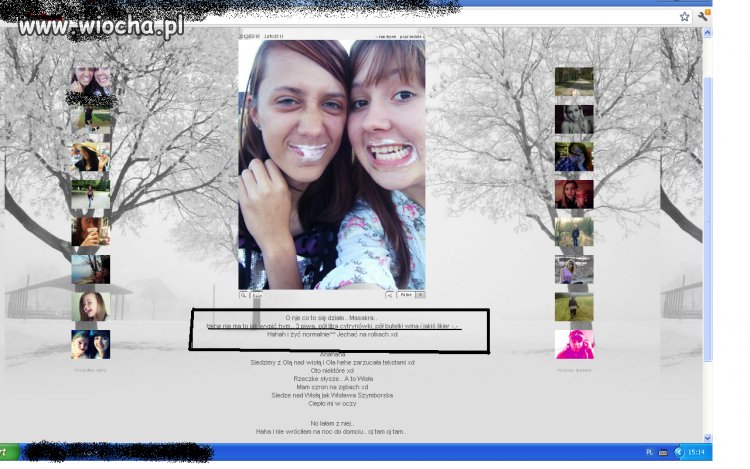Screen dimensions: 750x469
Task: Click the line "Rzeczke słysze.. A to Wisła"
Action: click(x=333, y=379)
